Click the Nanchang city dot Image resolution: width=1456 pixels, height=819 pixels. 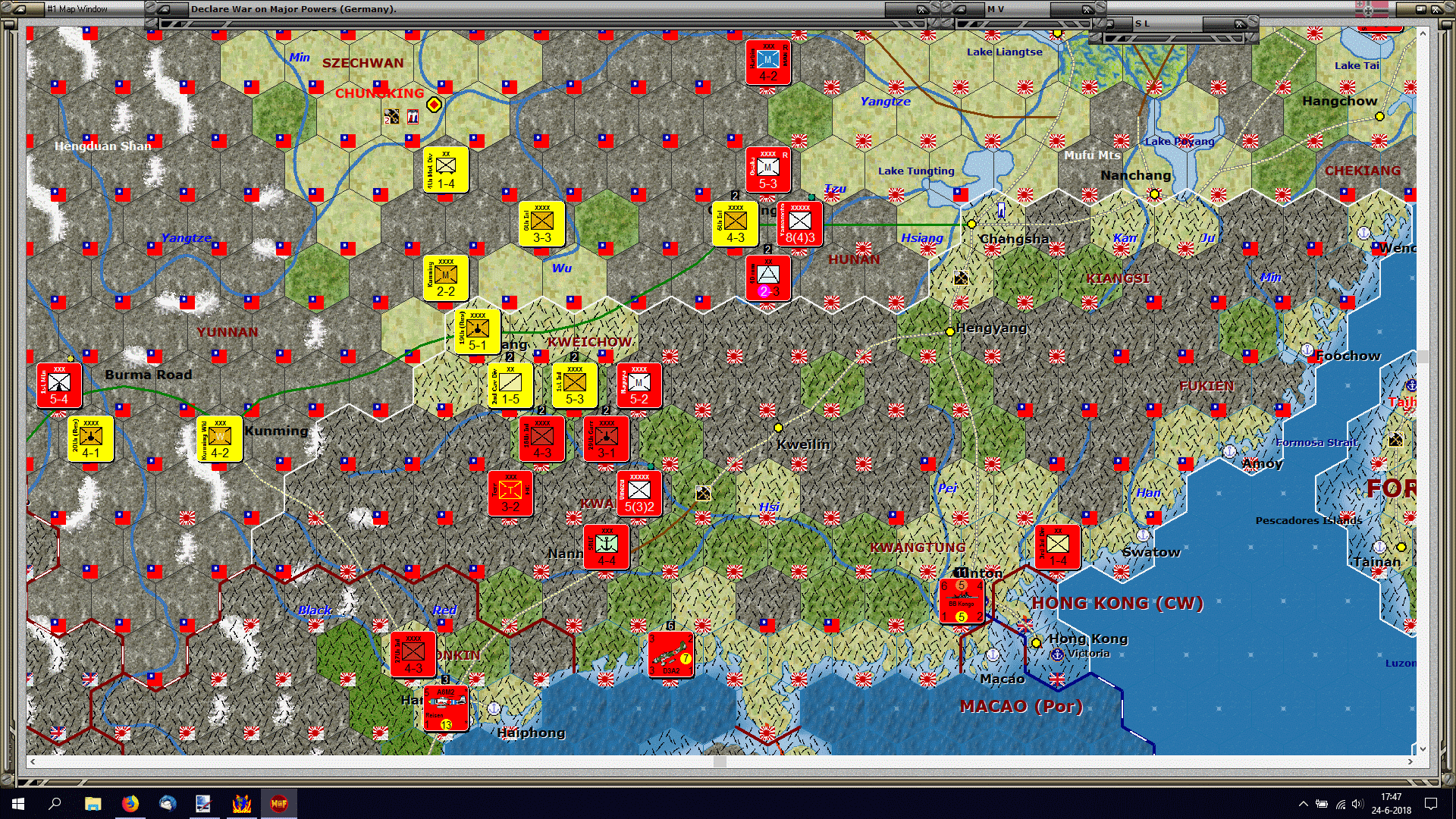point(1154,194)
